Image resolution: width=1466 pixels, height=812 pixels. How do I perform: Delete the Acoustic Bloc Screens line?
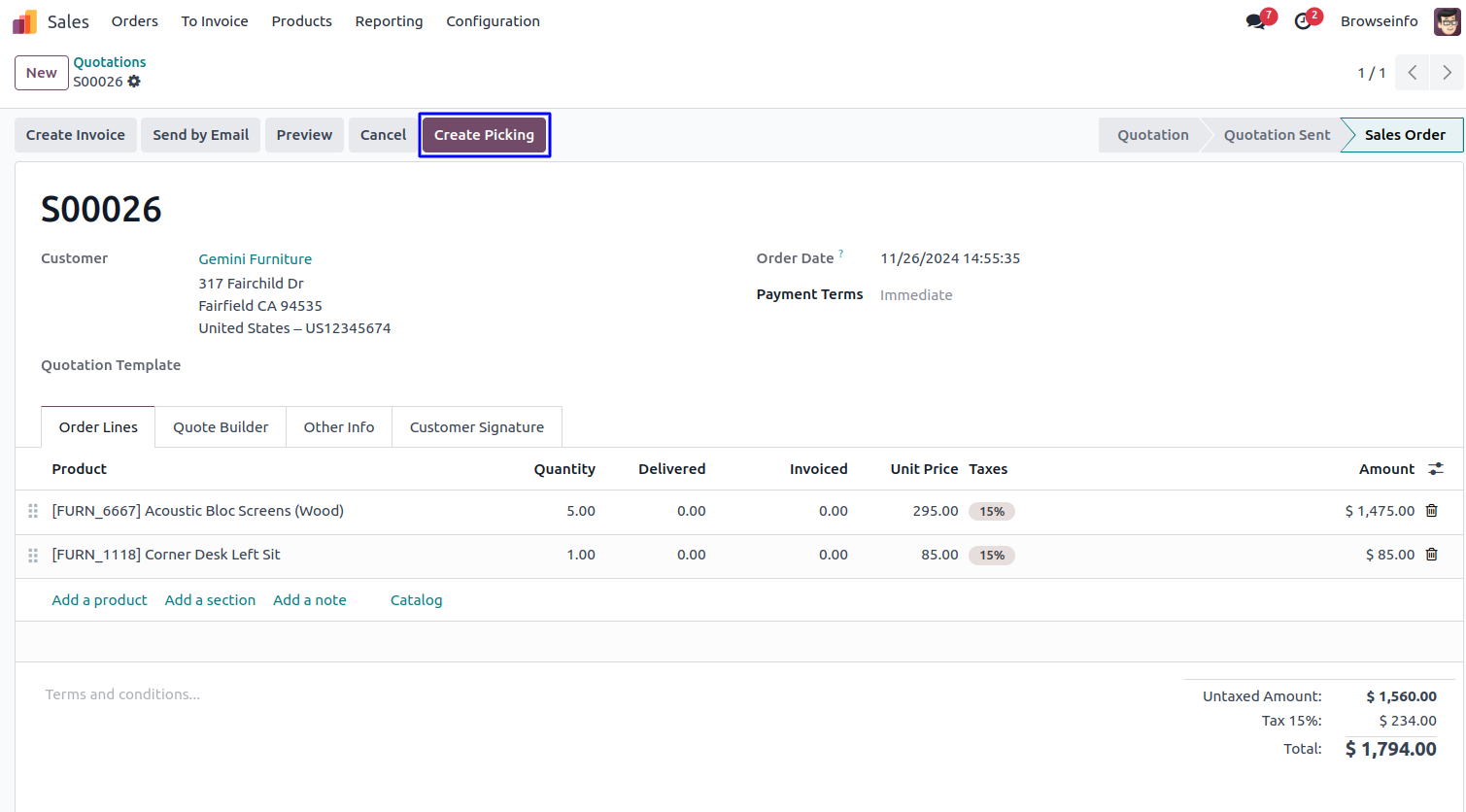coord(1431,511)
